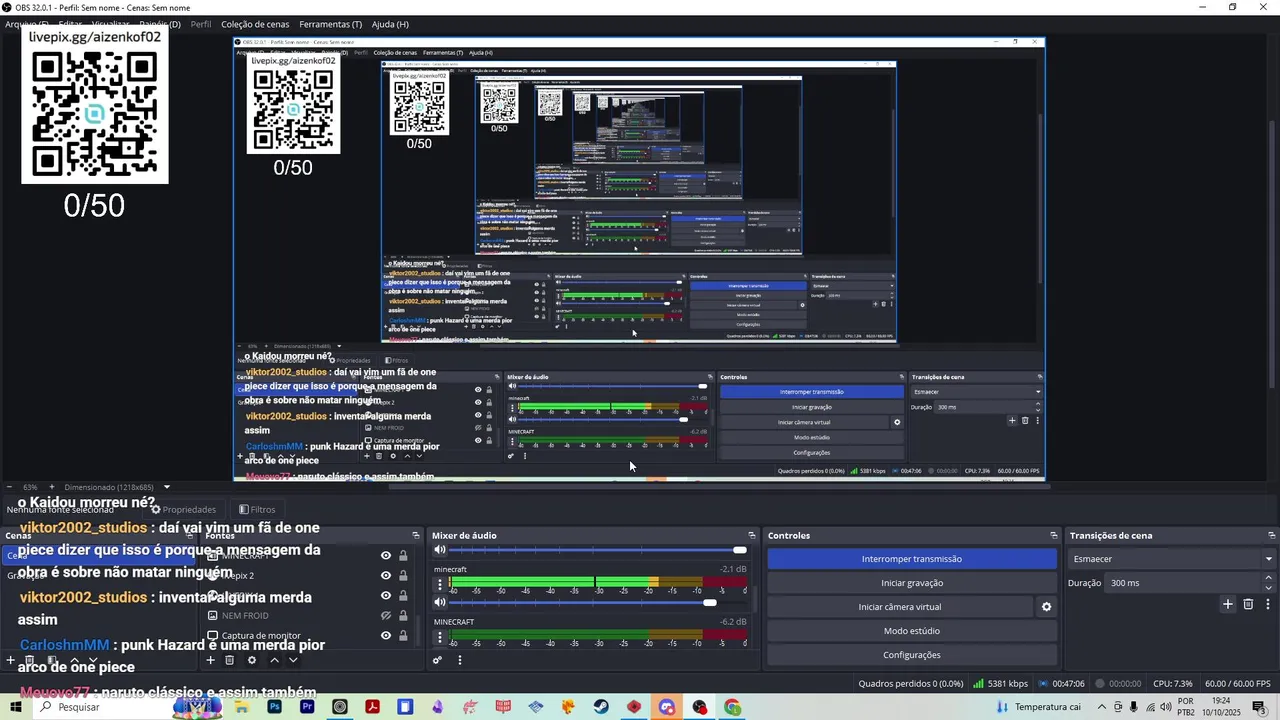Open Perfil menu
Image resolution: width=1280 pixels, height=720 pixels.
[200, 24]
